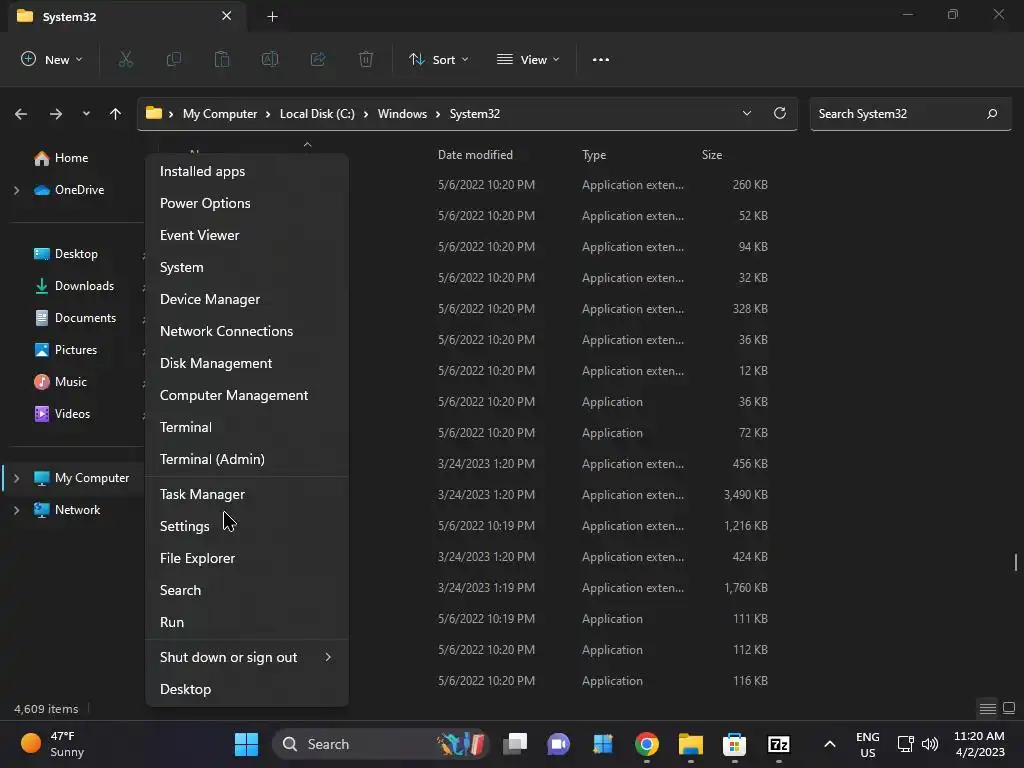Image resolution: width=1024 pixels, height=768 pixels.
Task: Click Windows in the breadcrumb path
Action: (402, 114)
